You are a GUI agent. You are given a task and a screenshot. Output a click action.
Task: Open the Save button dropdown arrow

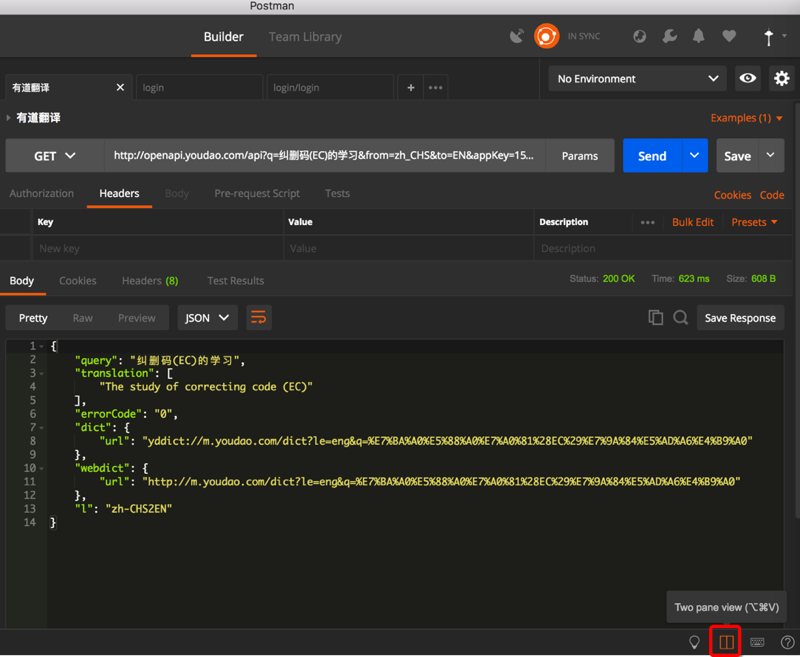(x=771, y=156)
